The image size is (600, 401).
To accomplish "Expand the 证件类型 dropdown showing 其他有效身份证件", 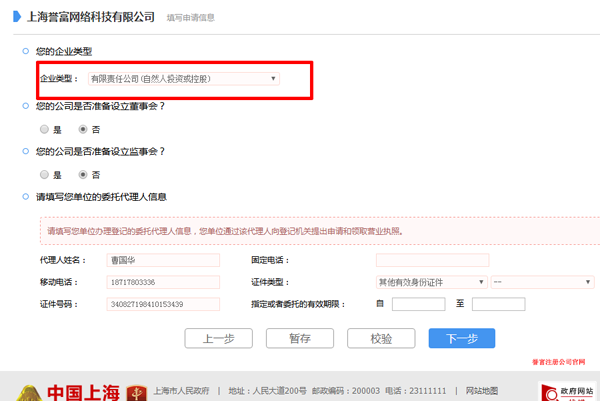I will (431, 282).
